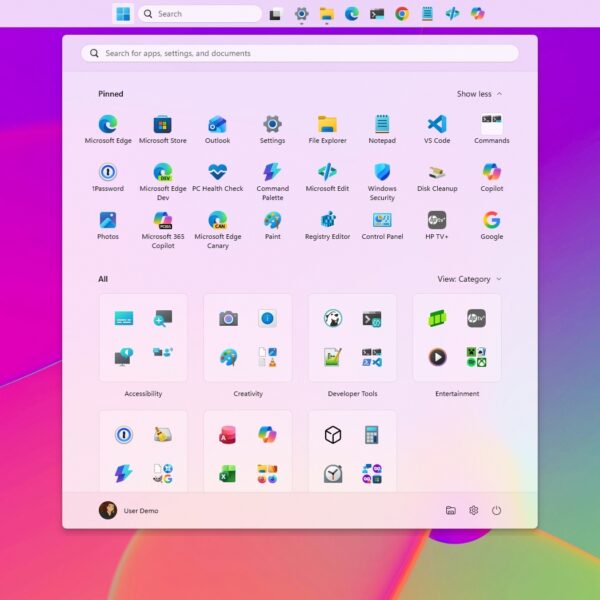Launch 1Password from pinned apps
The height and width of the screenshot is (600, 600).
point(108,178)
